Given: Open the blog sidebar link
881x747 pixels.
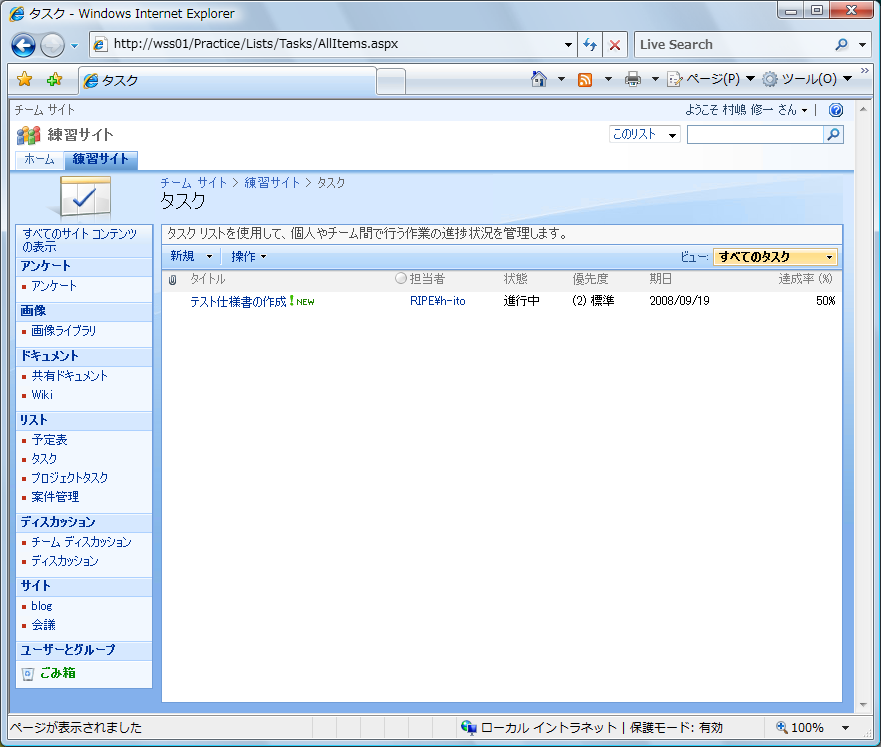Looking at the screenshot, I should pos(42,606).
